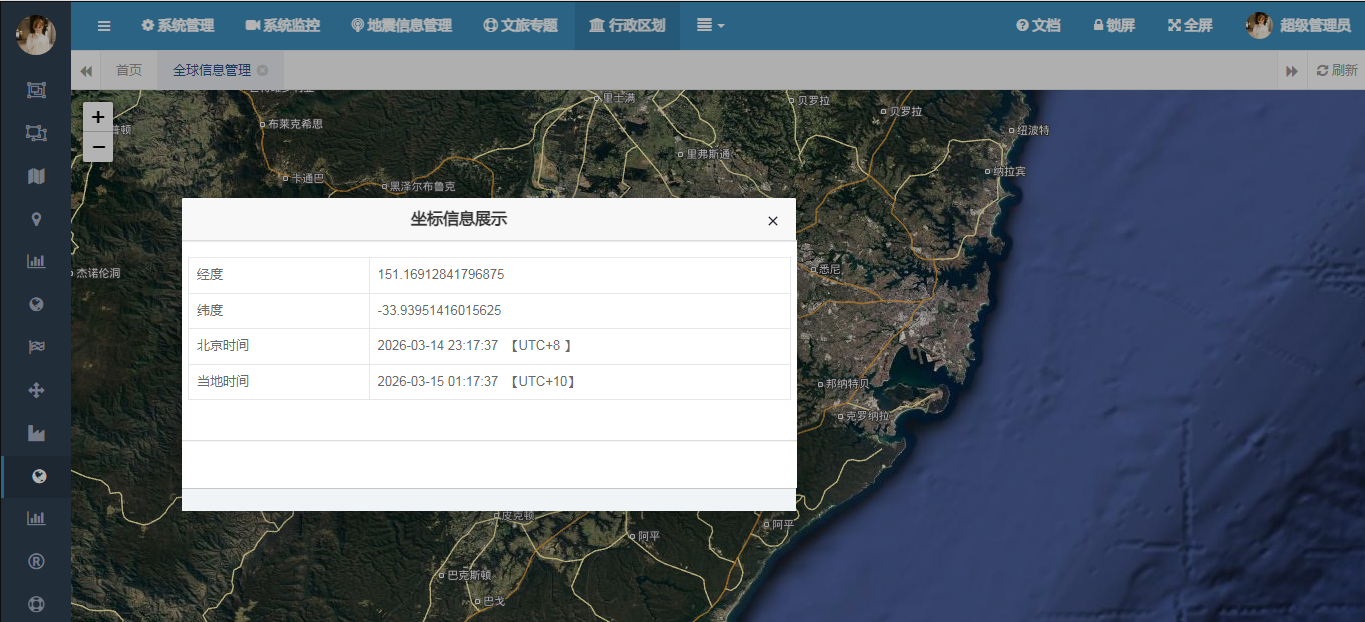1365x622 pixels.
Task: Select the 全球信息管理 tab
Action: pyautogui.click(x=212, y=70)
